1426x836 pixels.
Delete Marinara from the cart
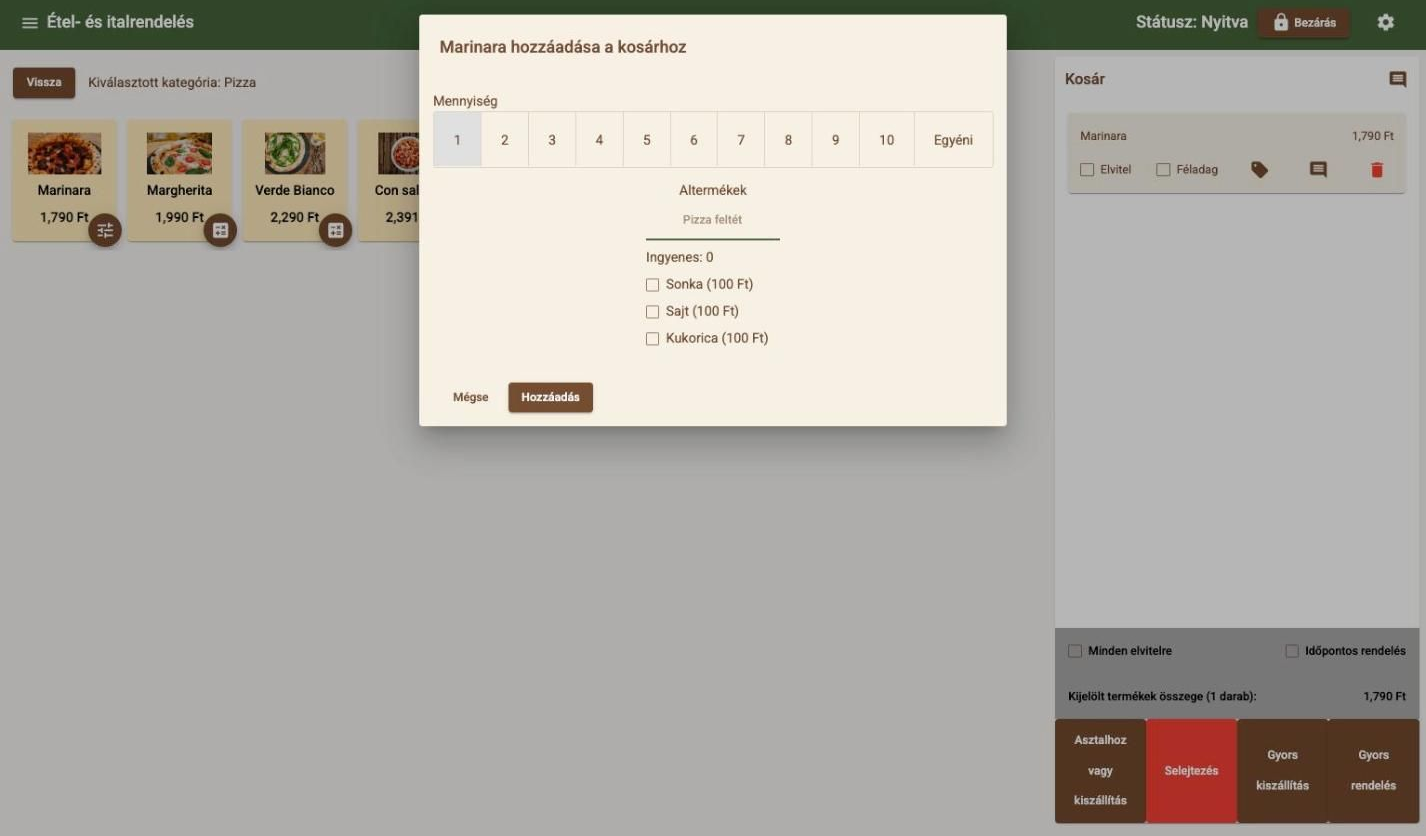pyautogui.click(x=1377, y=170)
